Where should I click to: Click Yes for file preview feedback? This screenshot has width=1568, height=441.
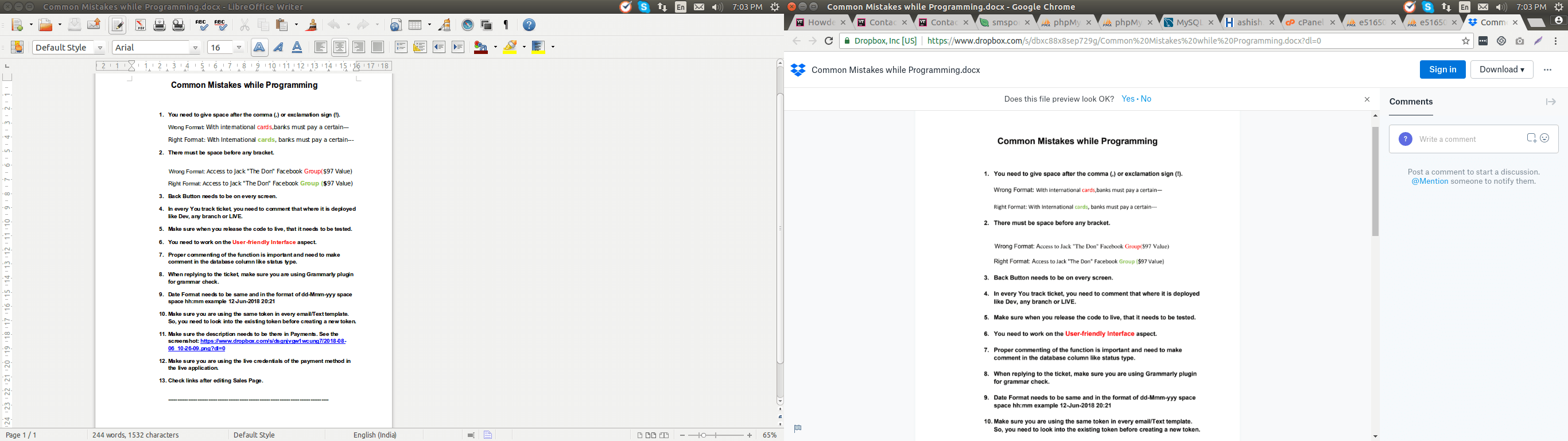[x=1127, y=99]
